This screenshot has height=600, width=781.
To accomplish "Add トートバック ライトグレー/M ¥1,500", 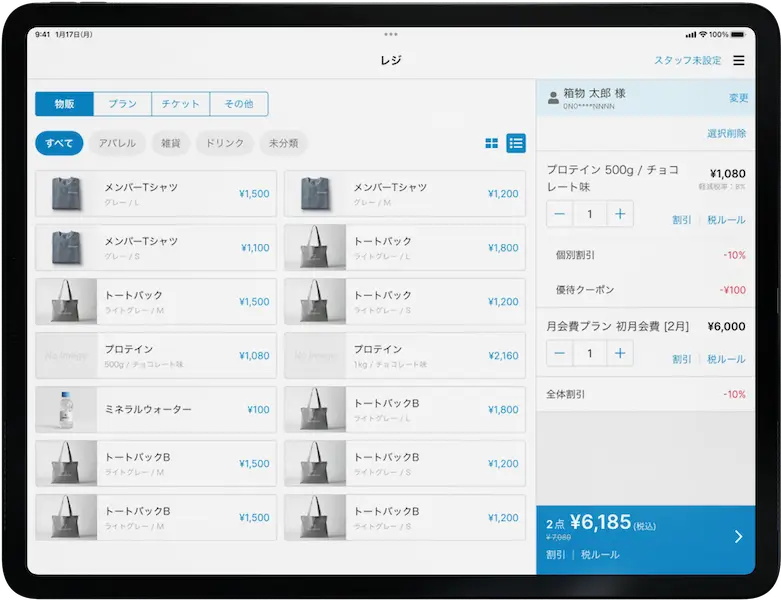I will (156, 302).
